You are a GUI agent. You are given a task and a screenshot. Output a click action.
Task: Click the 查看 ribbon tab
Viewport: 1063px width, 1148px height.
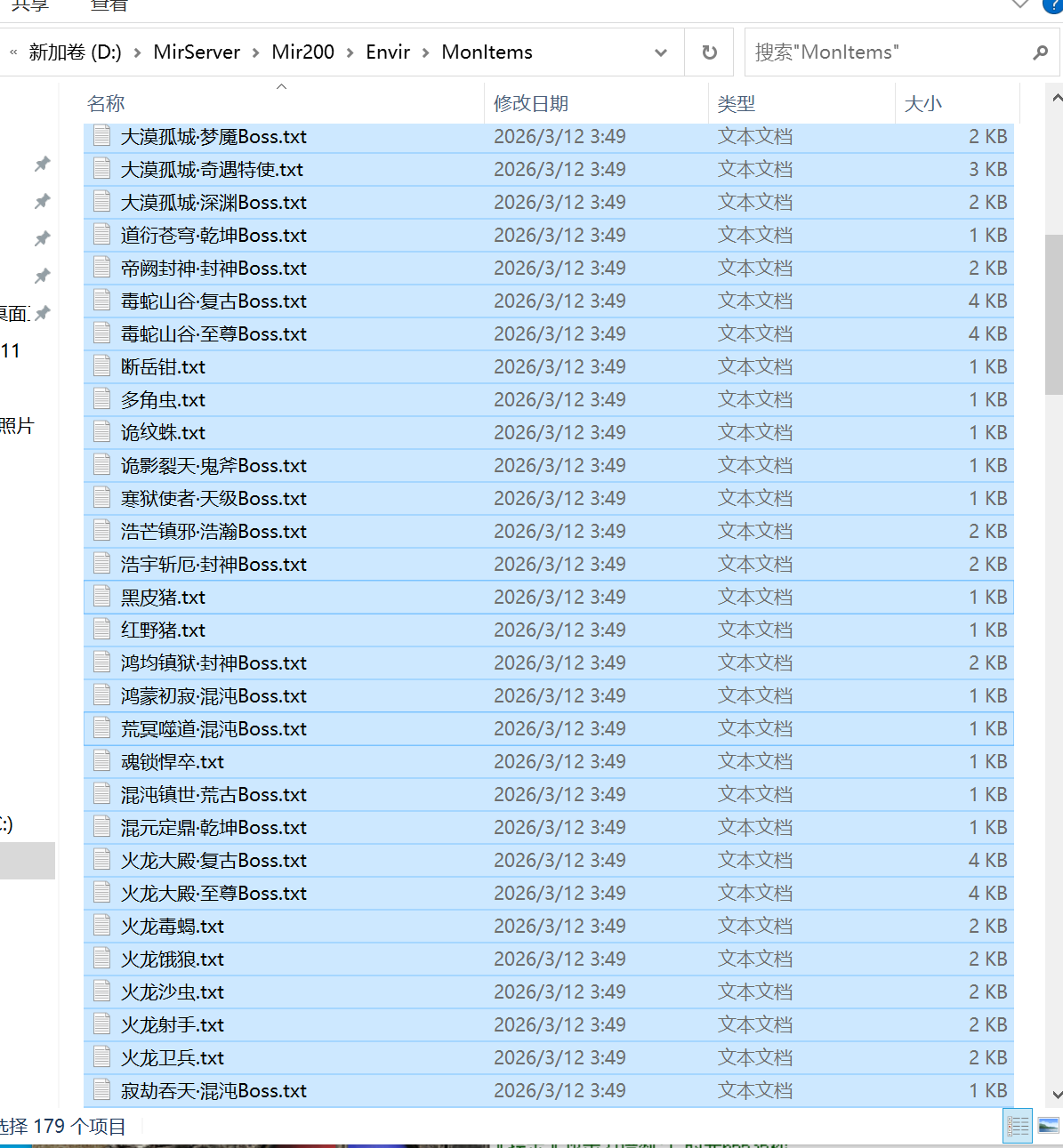109,5
